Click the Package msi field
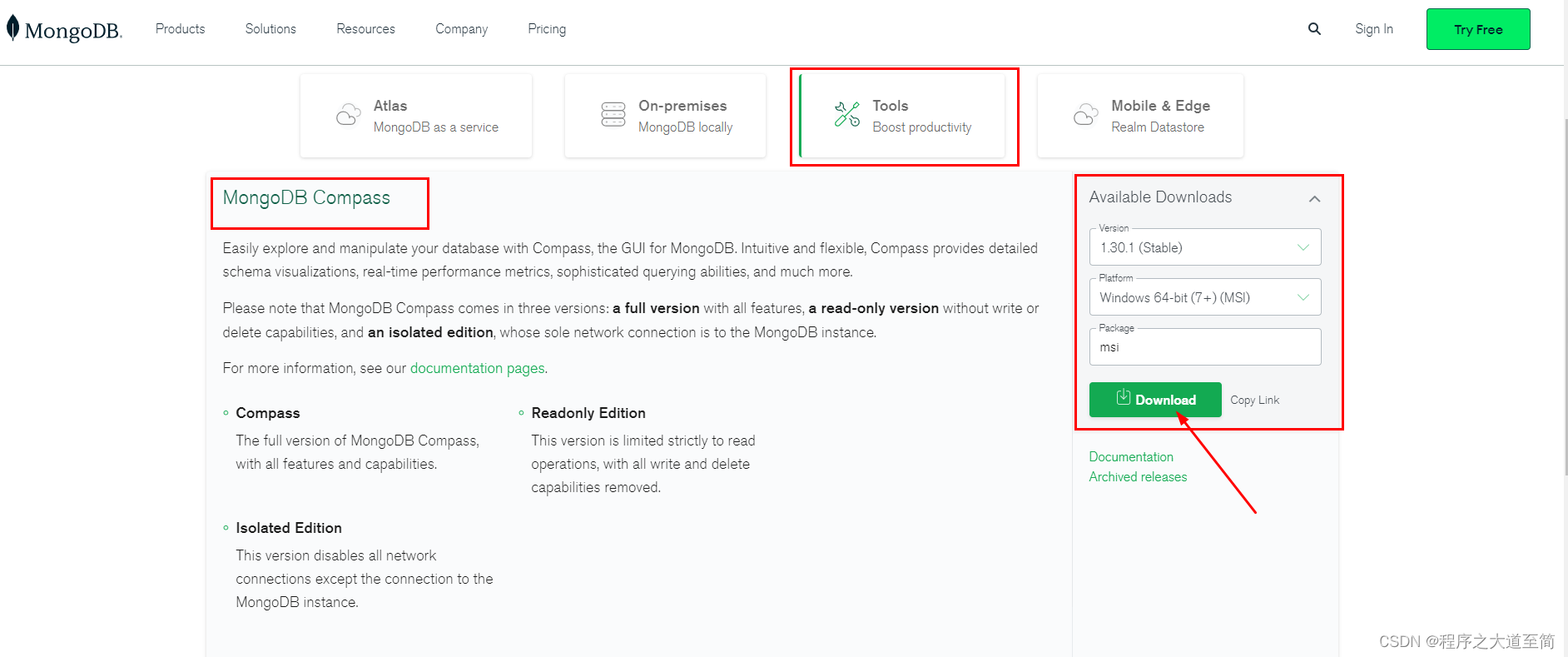 coord(1205,347)
